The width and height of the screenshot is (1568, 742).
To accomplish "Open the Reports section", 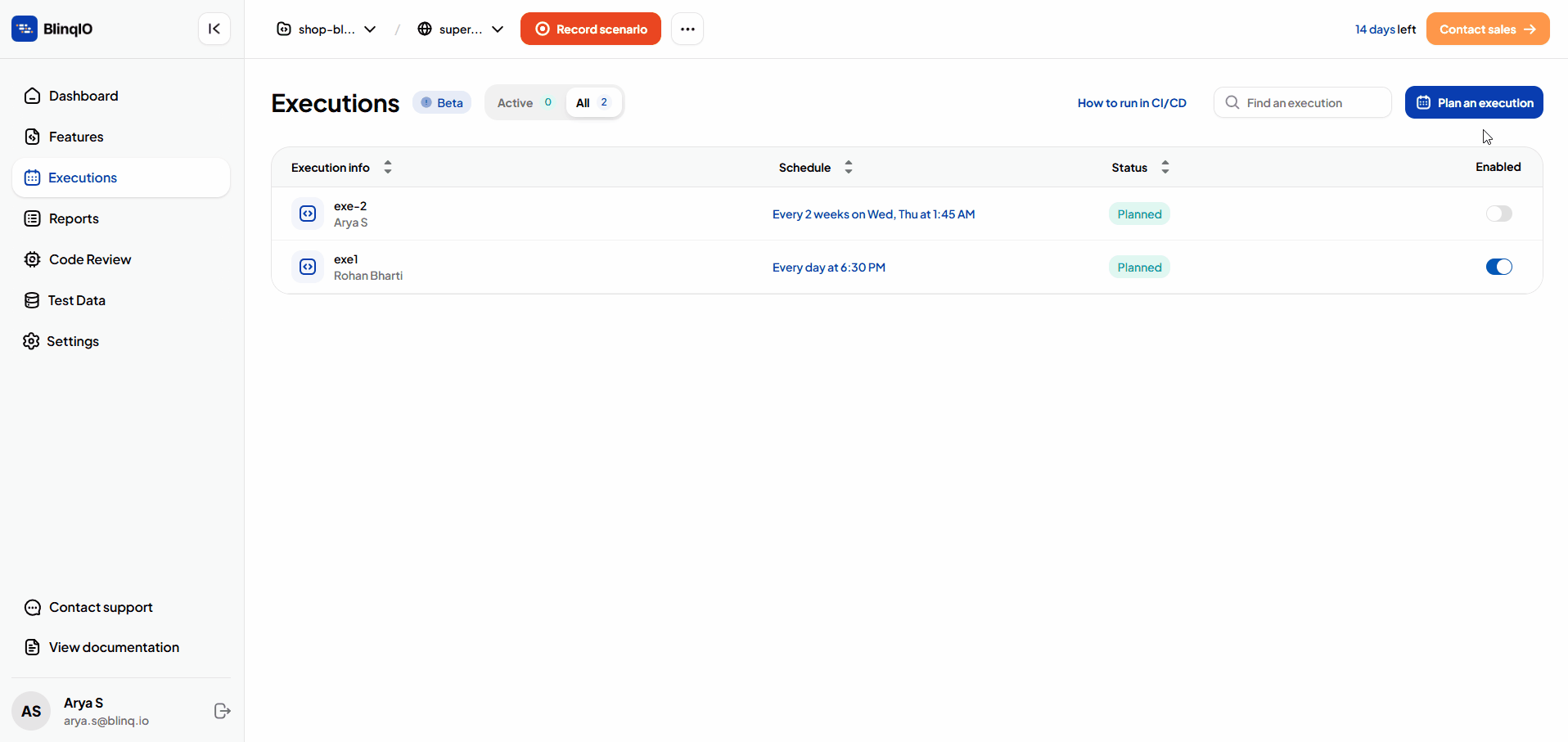I will (73, 218).
